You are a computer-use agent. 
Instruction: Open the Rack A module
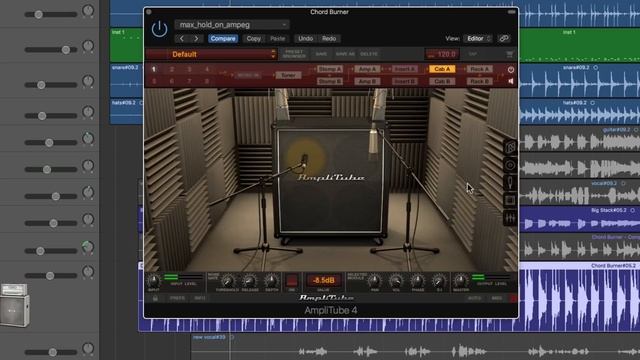480,69
